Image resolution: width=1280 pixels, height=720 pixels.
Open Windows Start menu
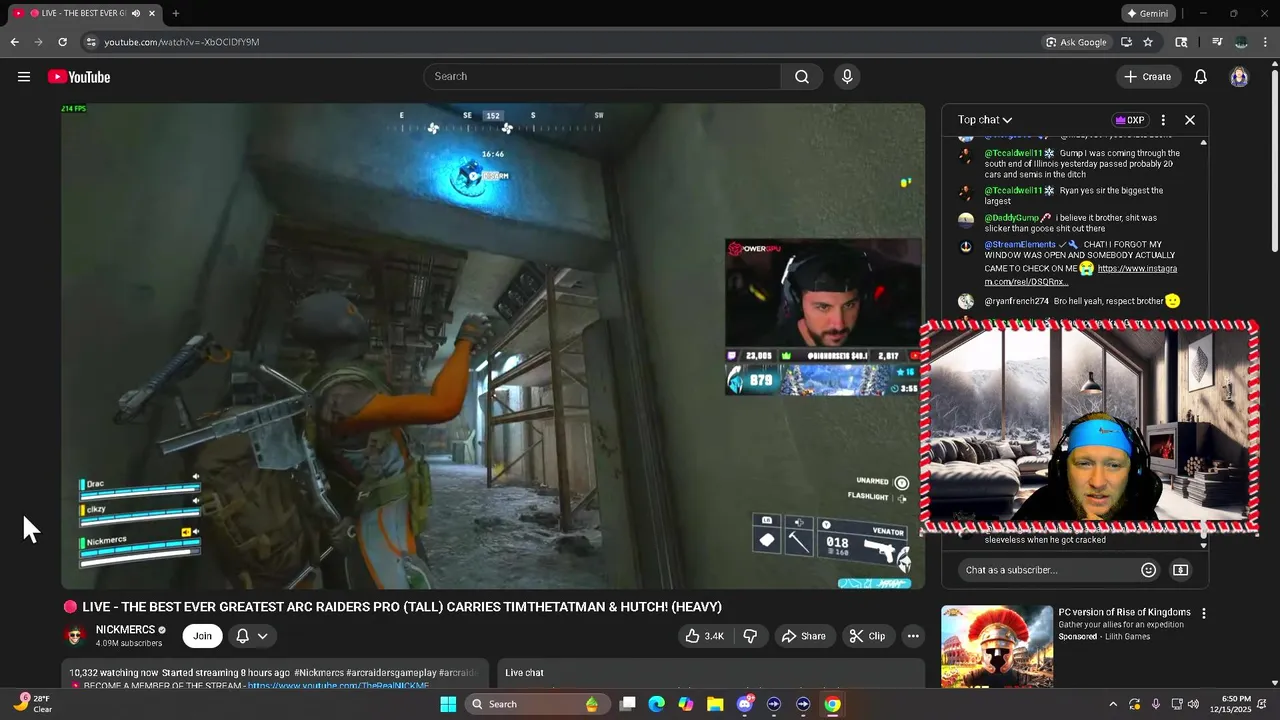point(448,704)
